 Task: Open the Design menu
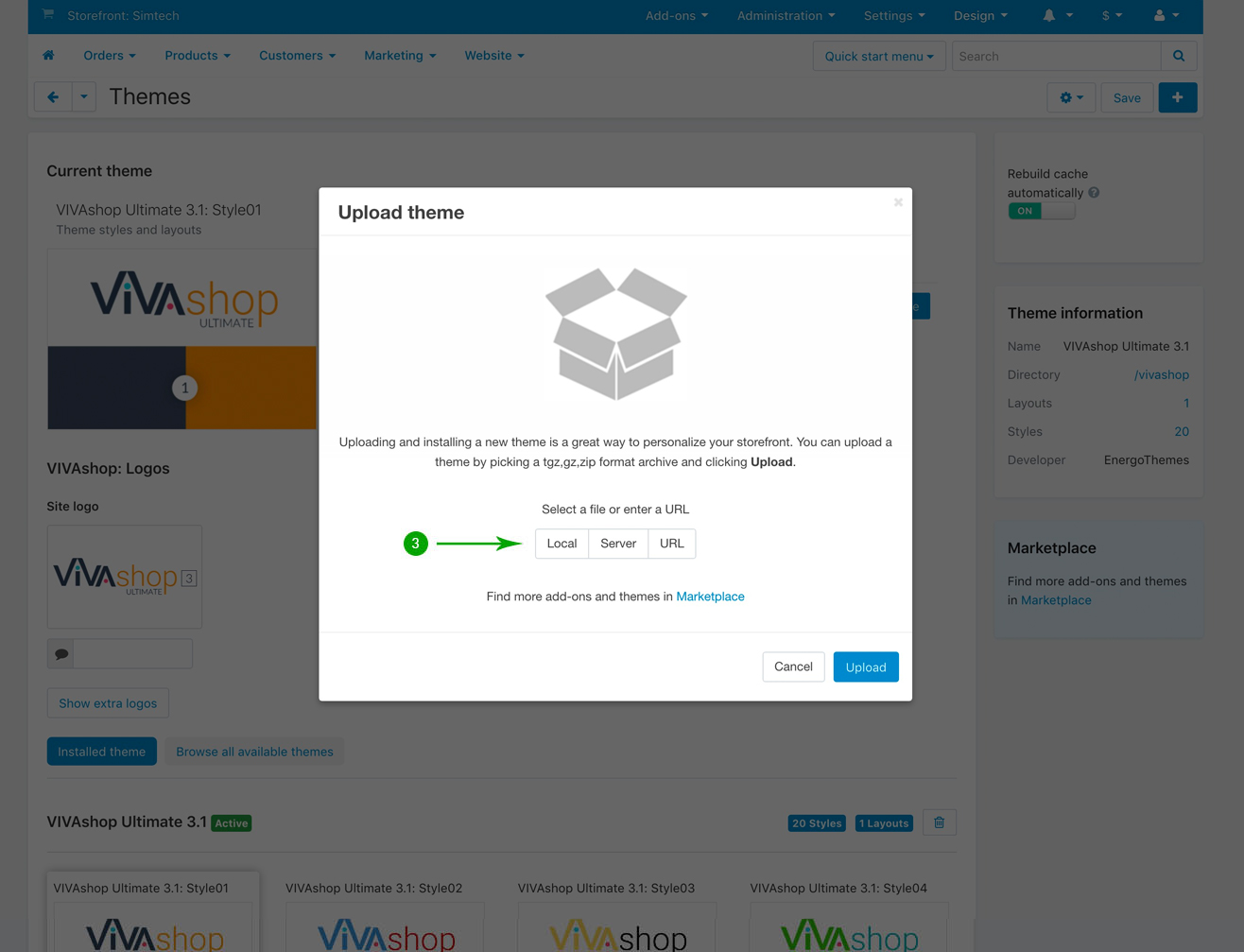pos(980,15)
